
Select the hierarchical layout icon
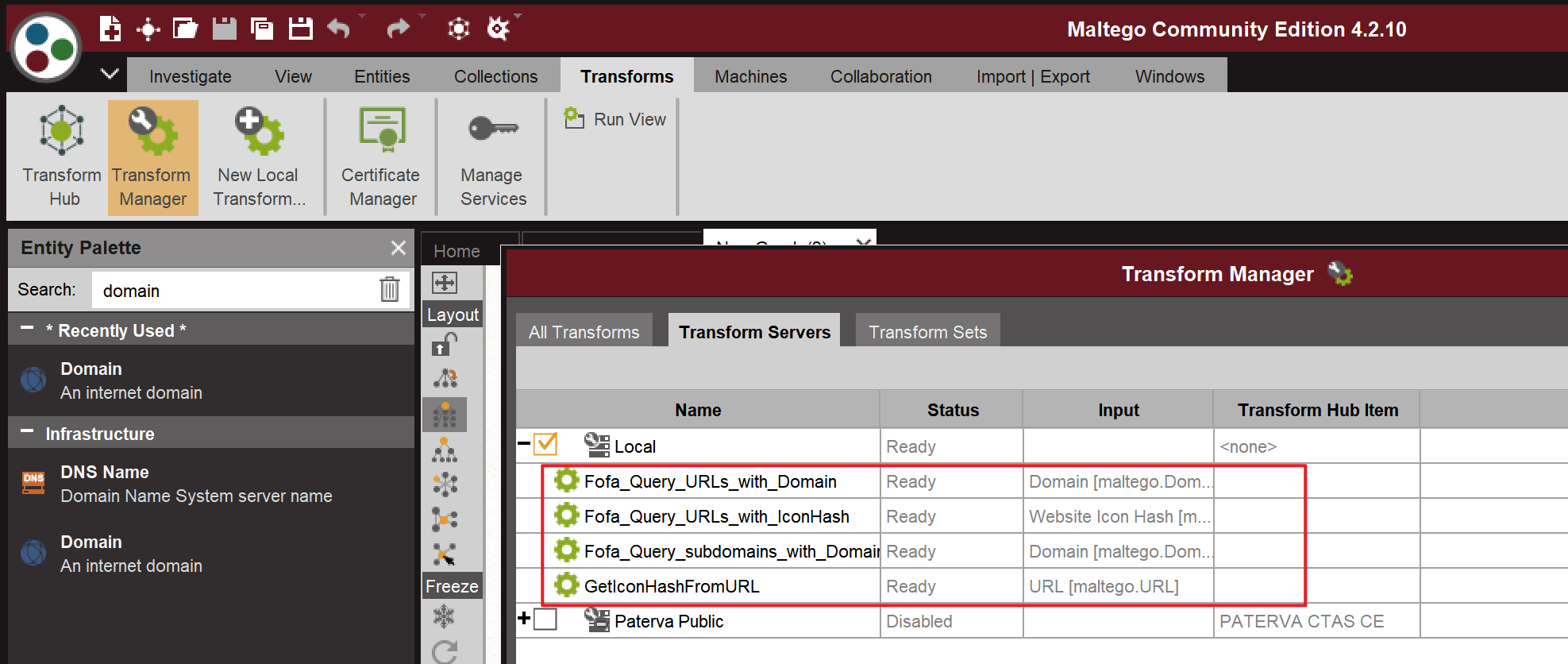click(445, 450)
